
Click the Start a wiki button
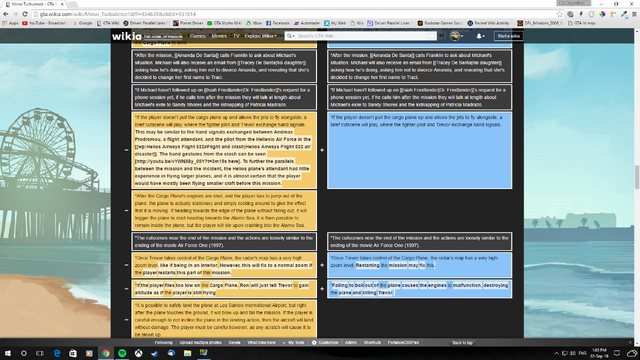(509, 36)
